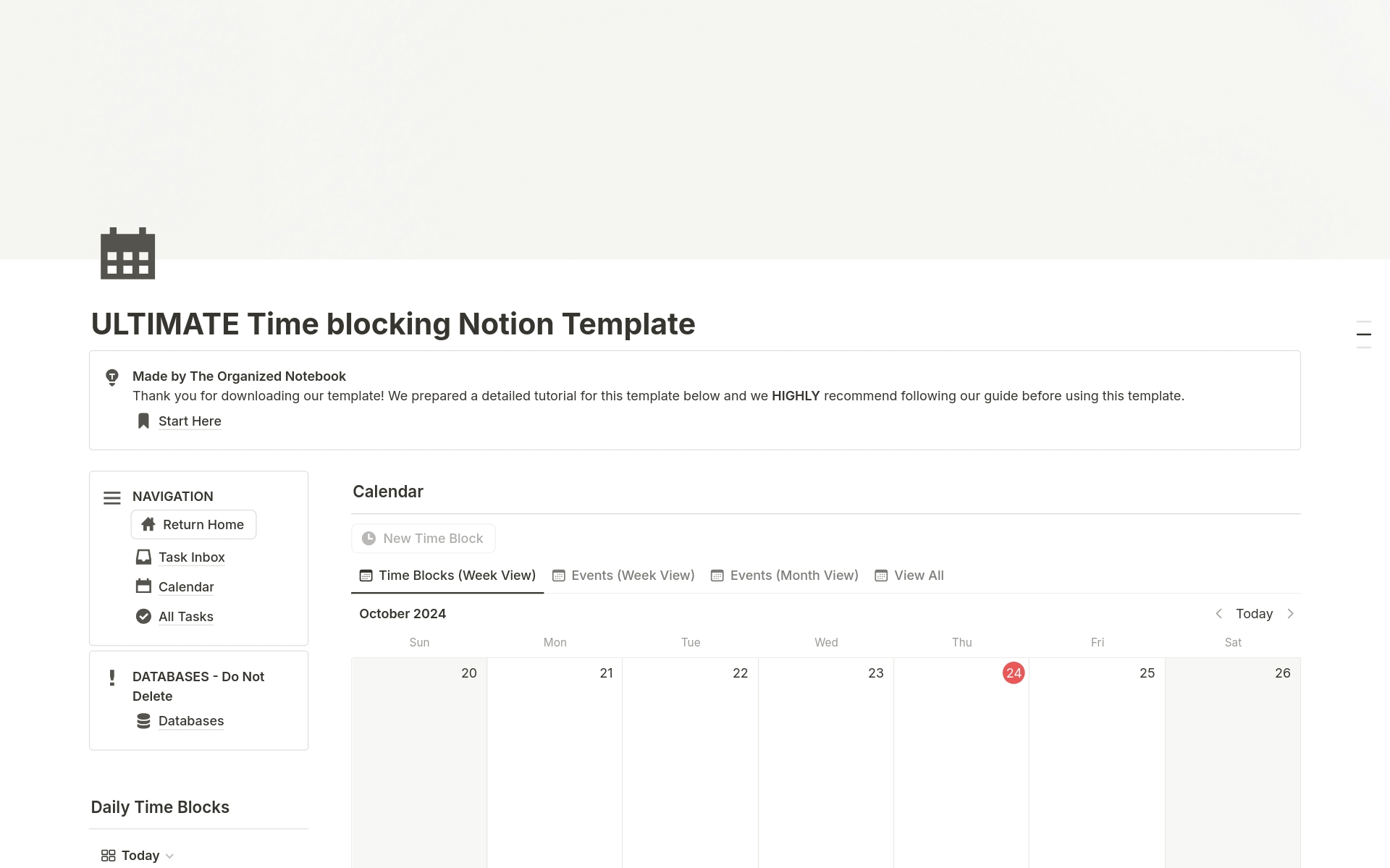Click the database stack icon beside Databases
The width and height of the screenshot is (1390, 868).
point(143,720)
